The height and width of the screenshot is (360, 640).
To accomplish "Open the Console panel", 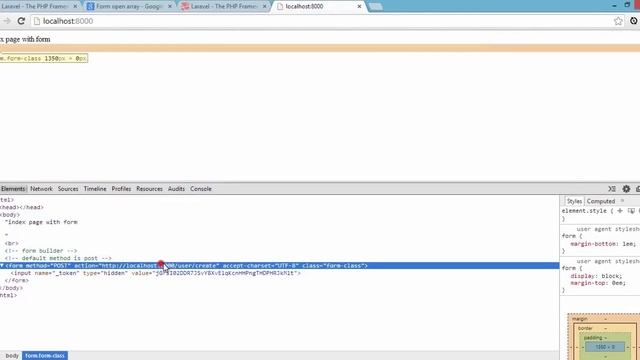I will coord(201,189).
